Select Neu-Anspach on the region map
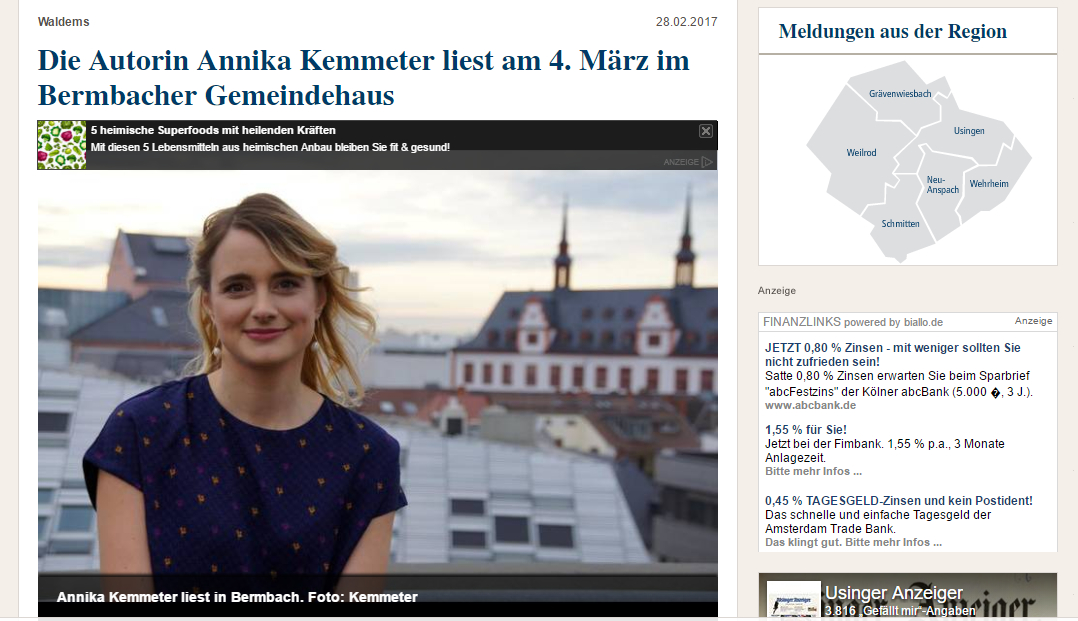 943,185
